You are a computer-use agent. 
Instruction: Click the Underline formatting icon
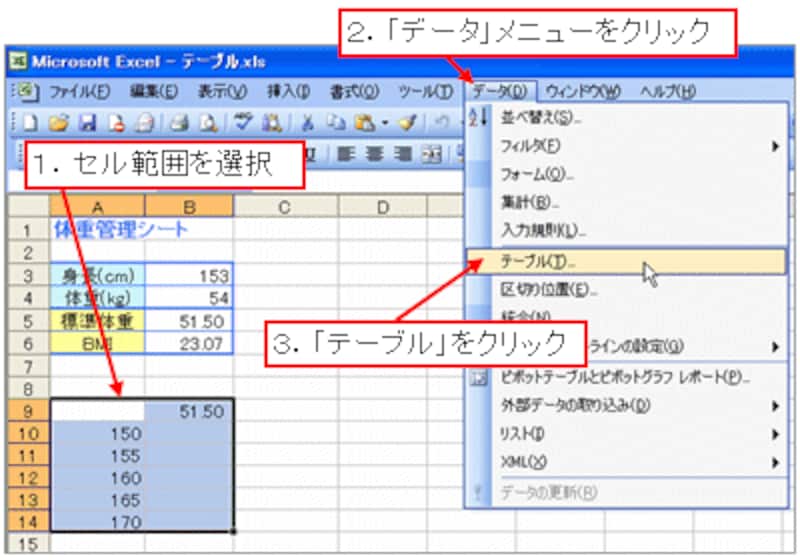(x=310, y=155)
